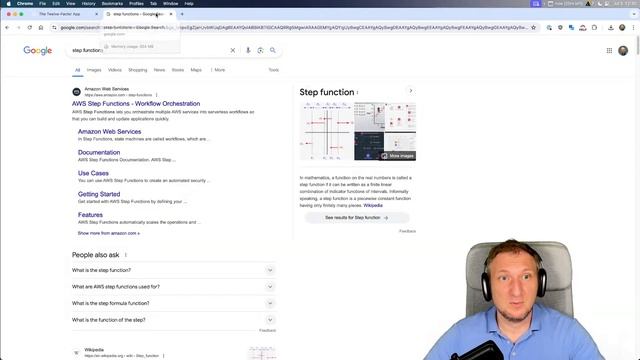
Task: Click the Google logo
Action: pyautogui.click(x=38, y=50)
